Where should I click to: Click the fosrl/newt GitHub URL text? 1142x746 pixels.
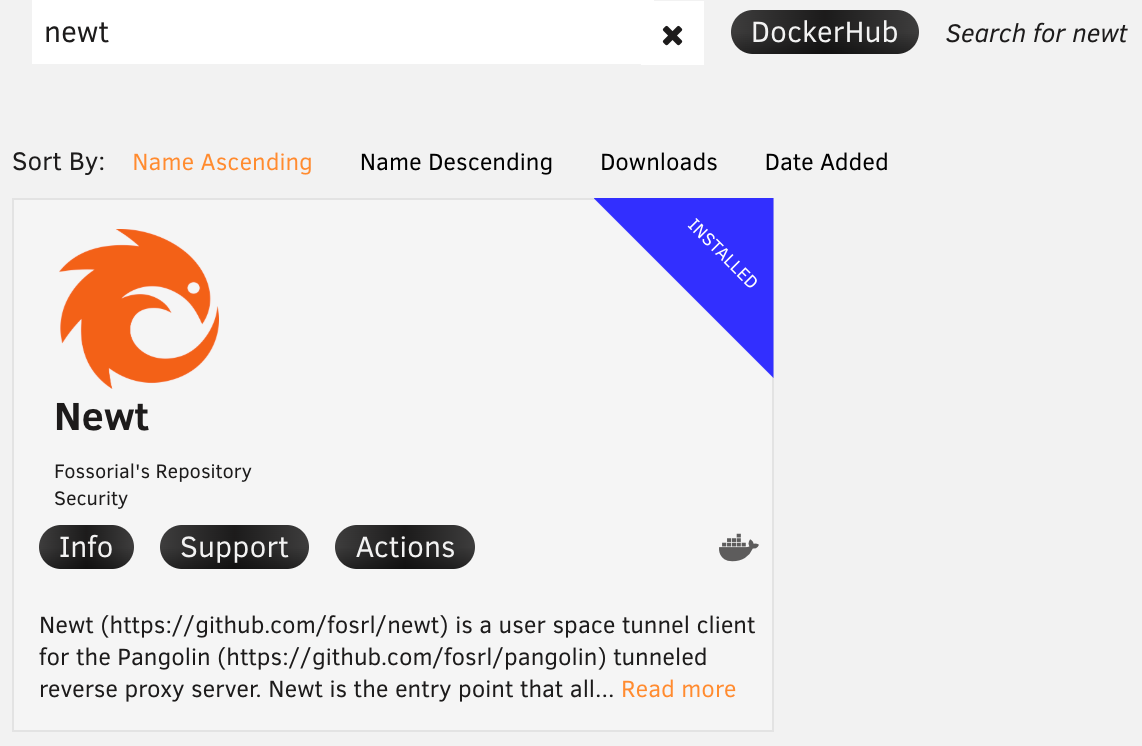click(275, 626)
